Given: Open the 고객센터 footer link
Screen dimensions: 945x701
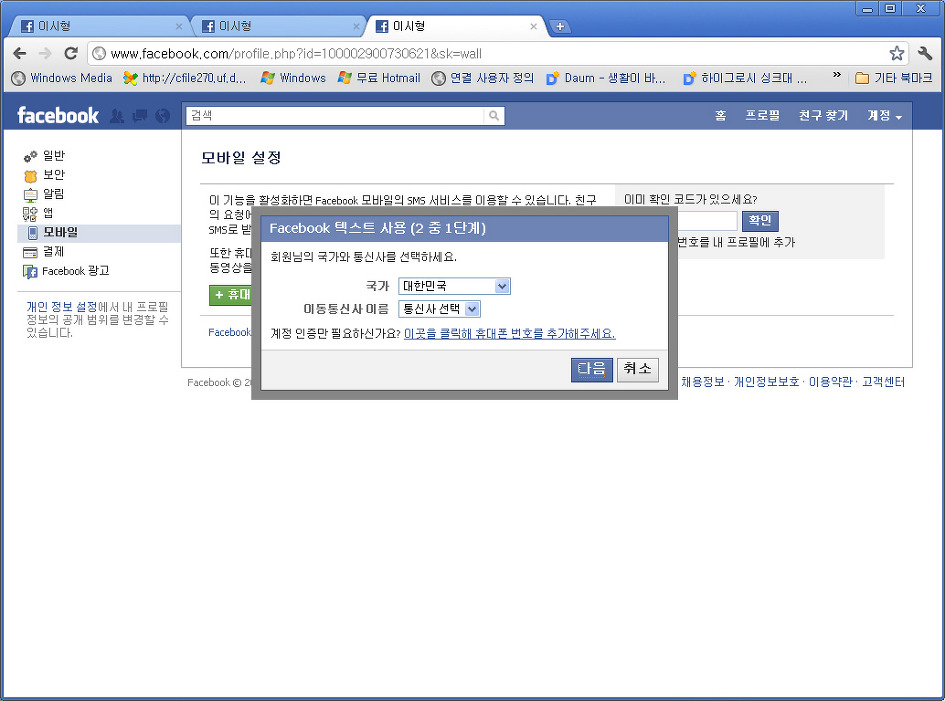Looking at the screenshot, I should point(883,382).
